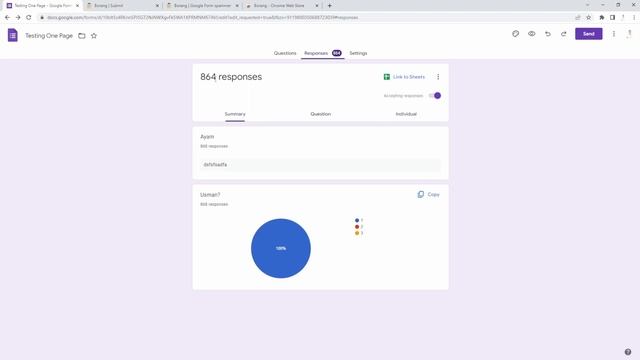The width and height of the screenshot is (640, 360).
Task: Click the lock icon in address bar
Action: point(42,18)
